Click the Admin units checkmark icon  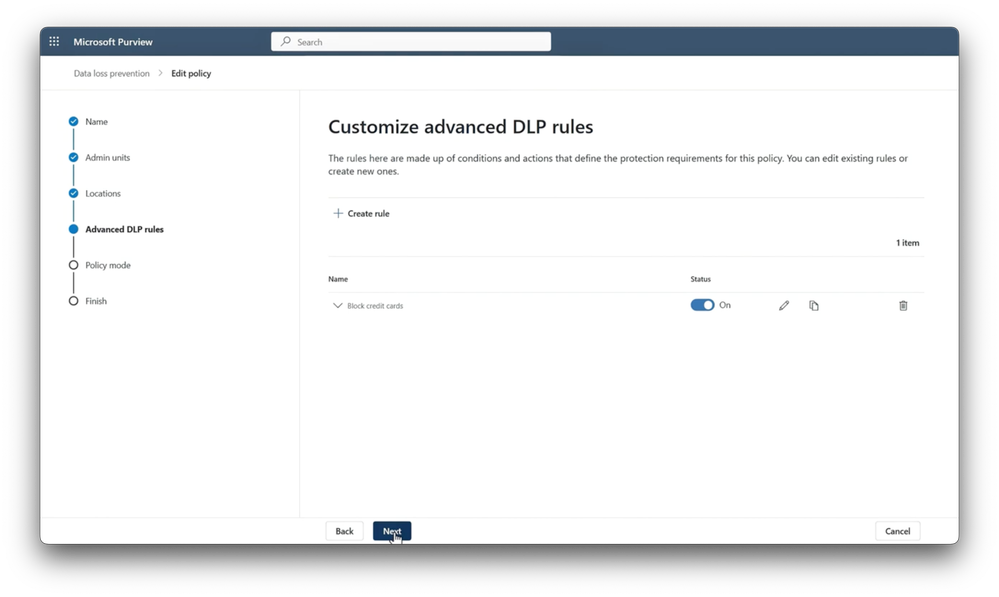pos(73,157)
